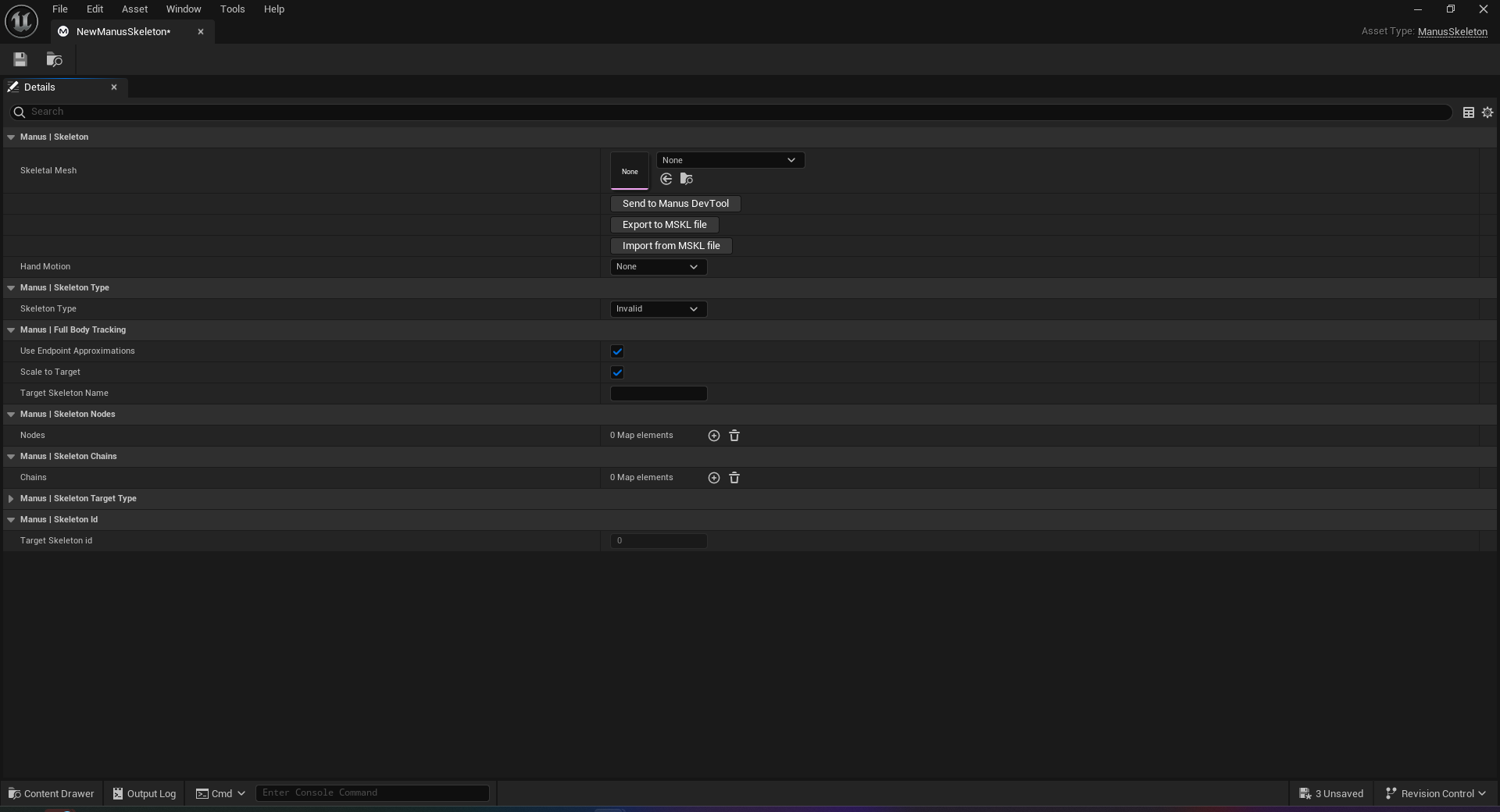1500x812 pixels.
Task: Click Send to Manus DevTool button
Action: pos(675,204)
